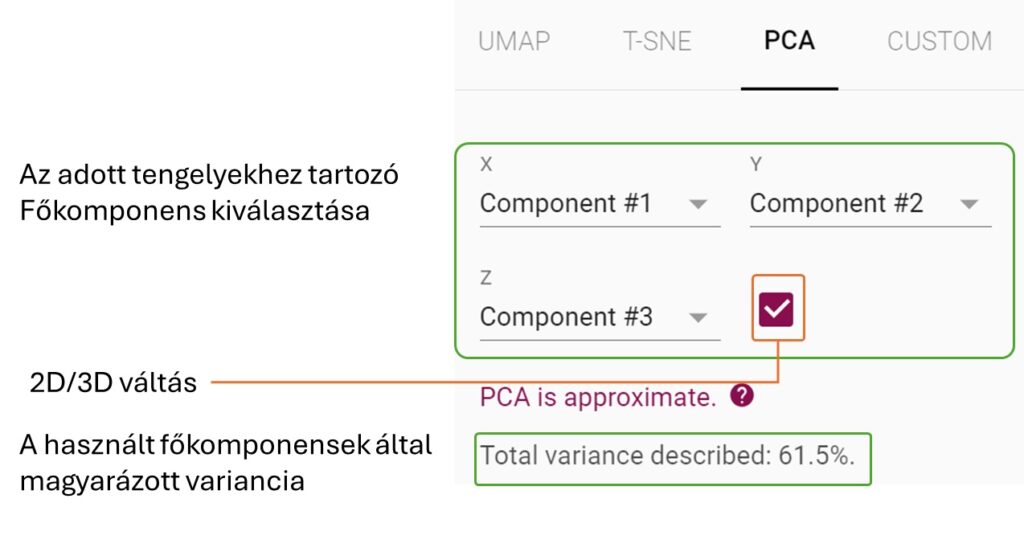Screen dimensions: 1024x560
Task: Open the Y axis Component #2 dropdown
Action: coord(870,204)
